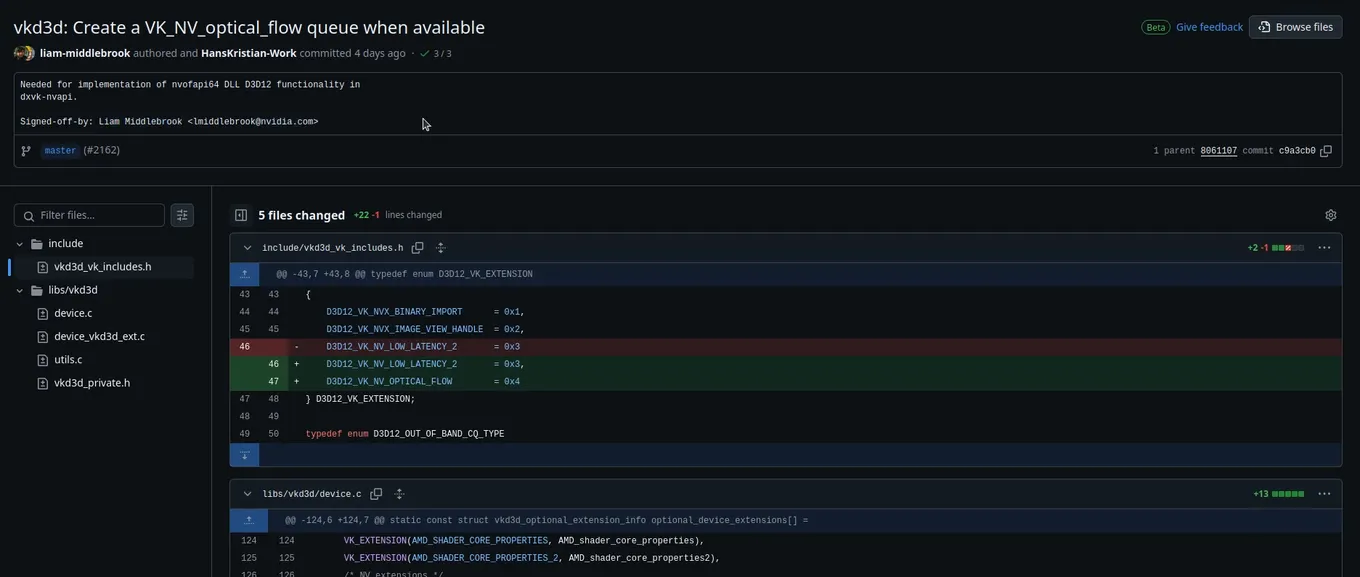This screenshot has width=1360, height=577.
Task: Toggle the file tree sidebar
Action: (241, 215)
